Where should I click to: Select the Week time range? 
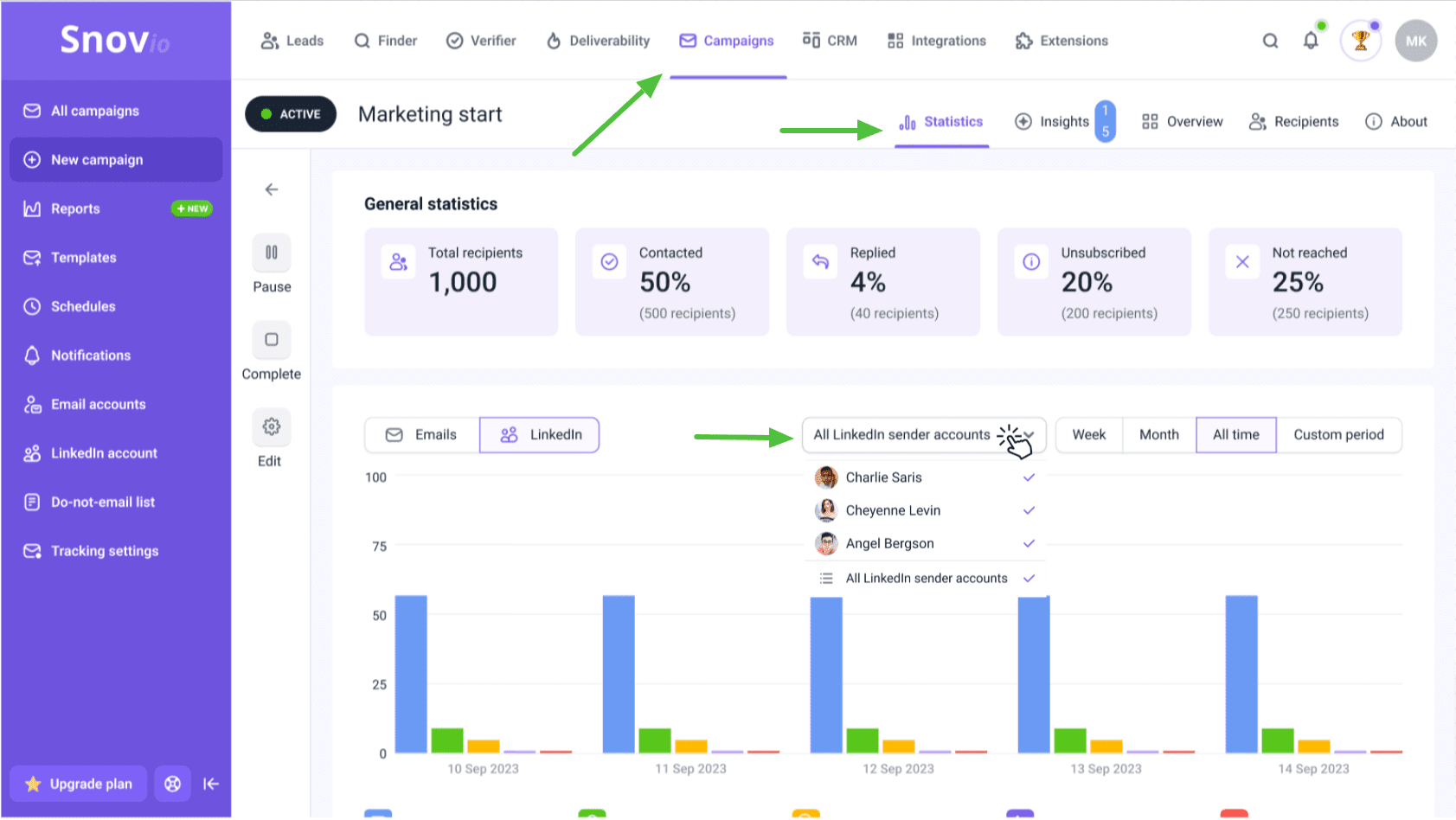pos(1089,435)
